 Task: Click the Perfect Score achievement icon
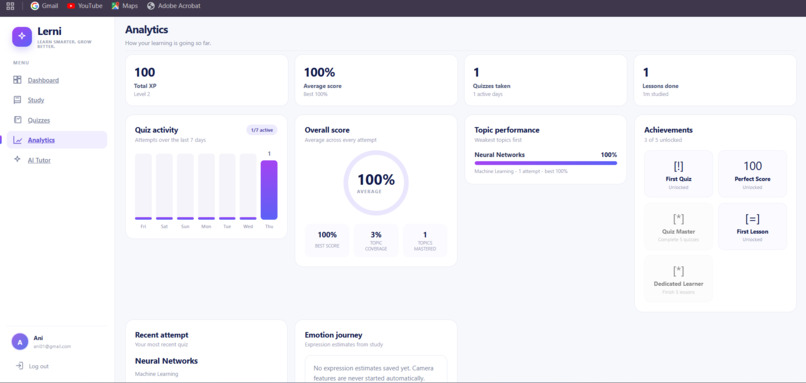pos(753,166)
